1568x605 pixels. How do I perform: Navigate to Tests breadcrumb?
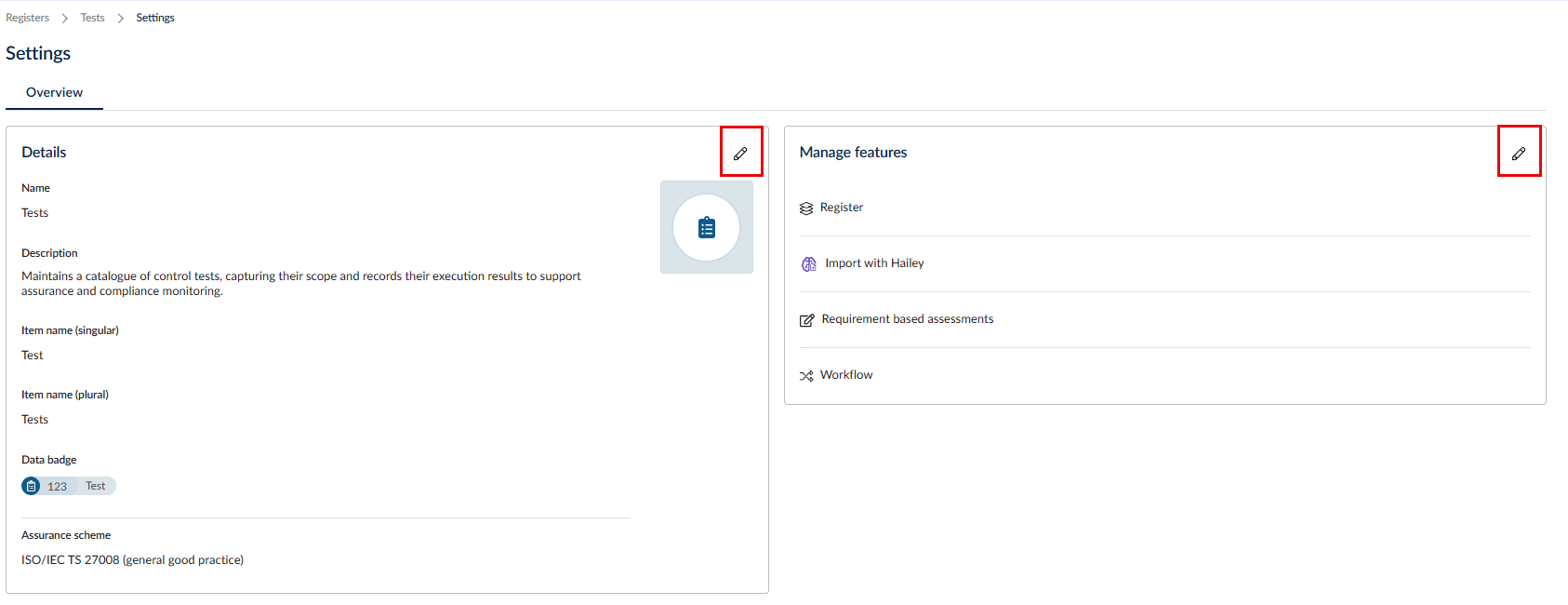[x=92, y=18]
